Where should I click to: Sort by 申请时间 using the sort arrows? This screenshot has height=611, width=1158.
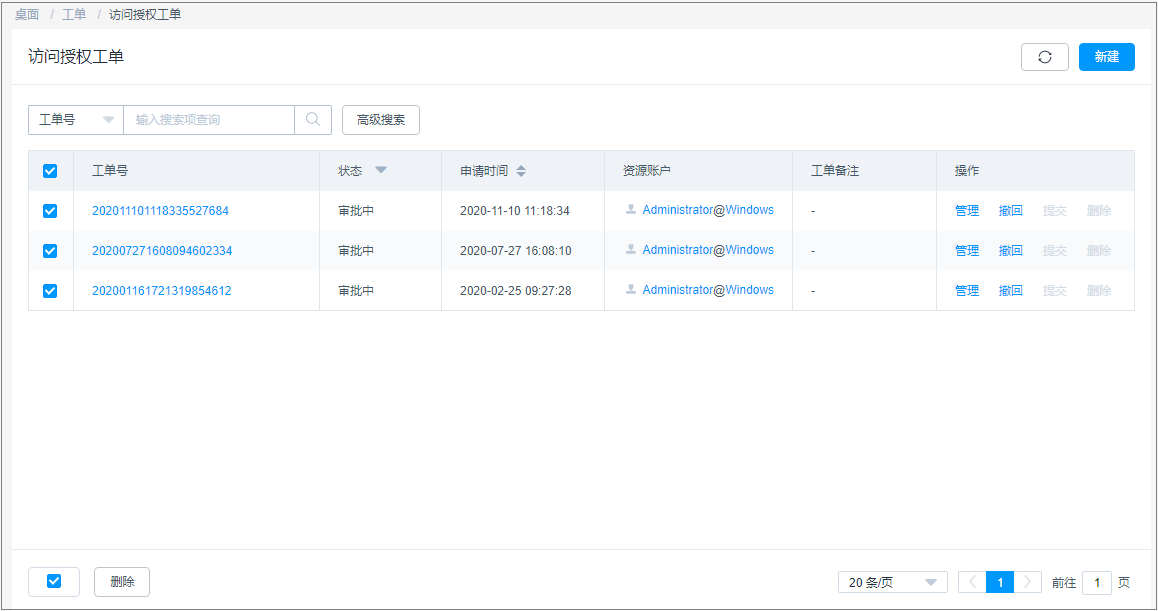click(x=521, y=171)
